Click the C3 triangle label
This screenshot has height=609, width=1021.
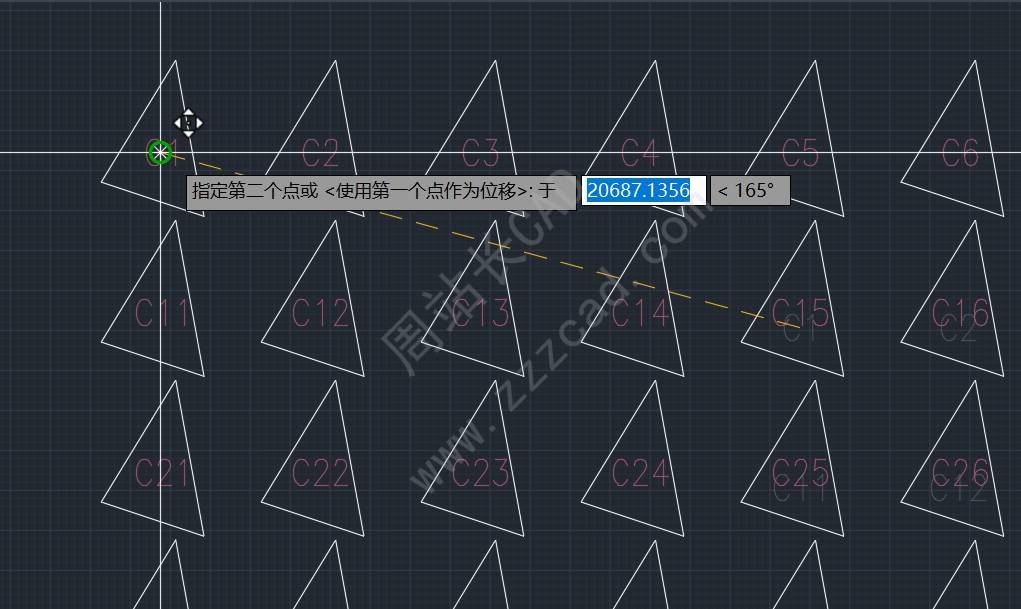click(481, 153)
